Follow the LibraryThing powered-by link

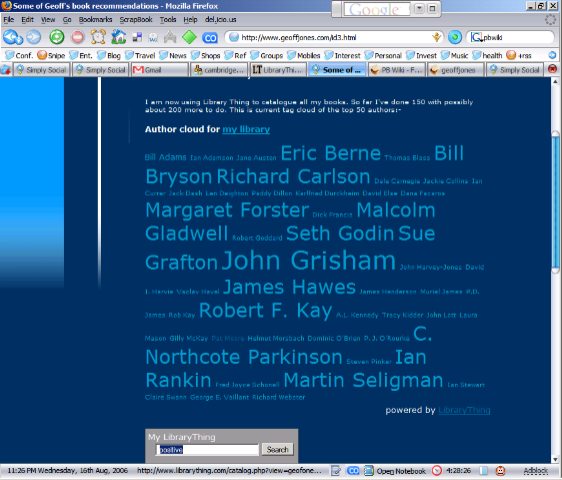(464, 410)
